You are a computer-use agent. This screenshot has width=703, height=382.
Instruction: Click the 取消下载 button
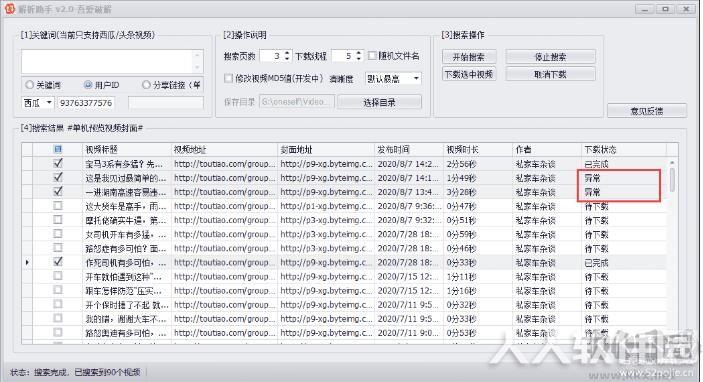tap(551, 74)
